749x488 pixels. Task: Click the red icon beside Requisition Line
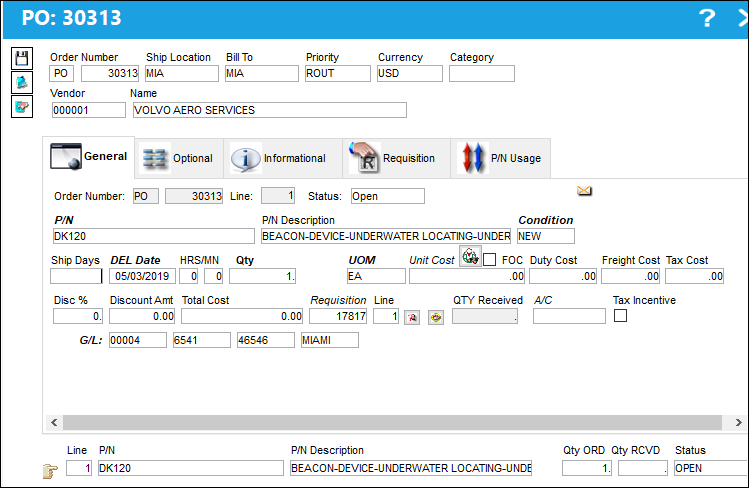(412, 317)
